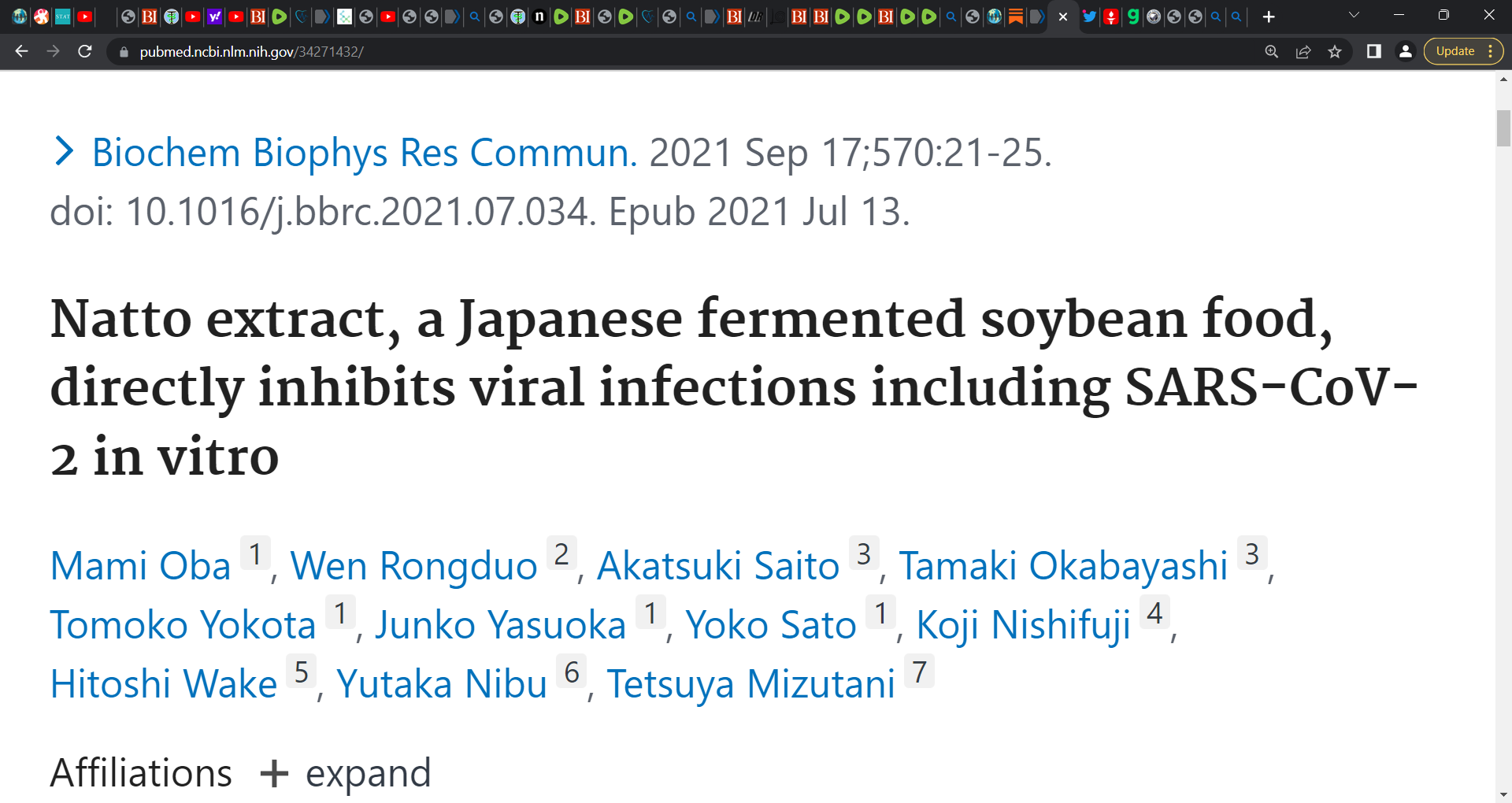This screenshot has width=1512, height=803.
Task: Open a new browser tab
Action: point(1269,17)
